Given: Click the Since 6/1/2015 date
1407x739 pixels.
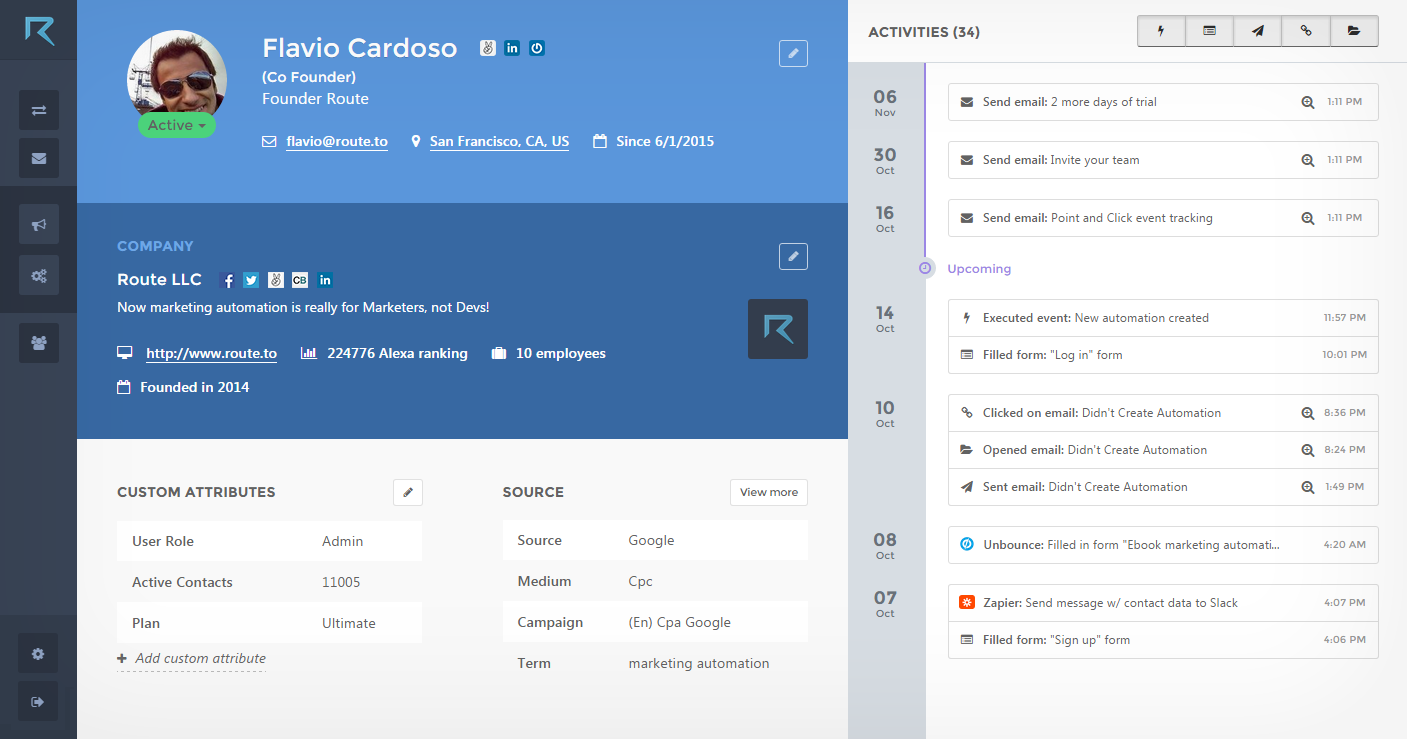Looking at the screenshot, I should (x=665, y=142).
